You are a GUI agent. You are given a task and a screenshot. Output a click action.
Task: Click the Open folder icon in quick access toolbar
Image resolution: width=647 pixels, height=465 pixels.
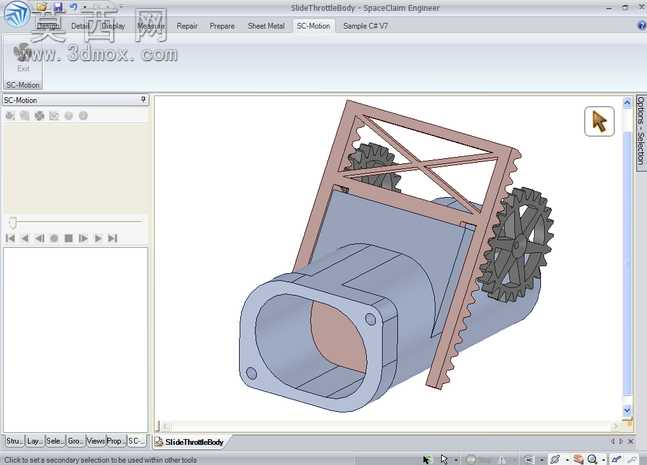pos(41,7)
